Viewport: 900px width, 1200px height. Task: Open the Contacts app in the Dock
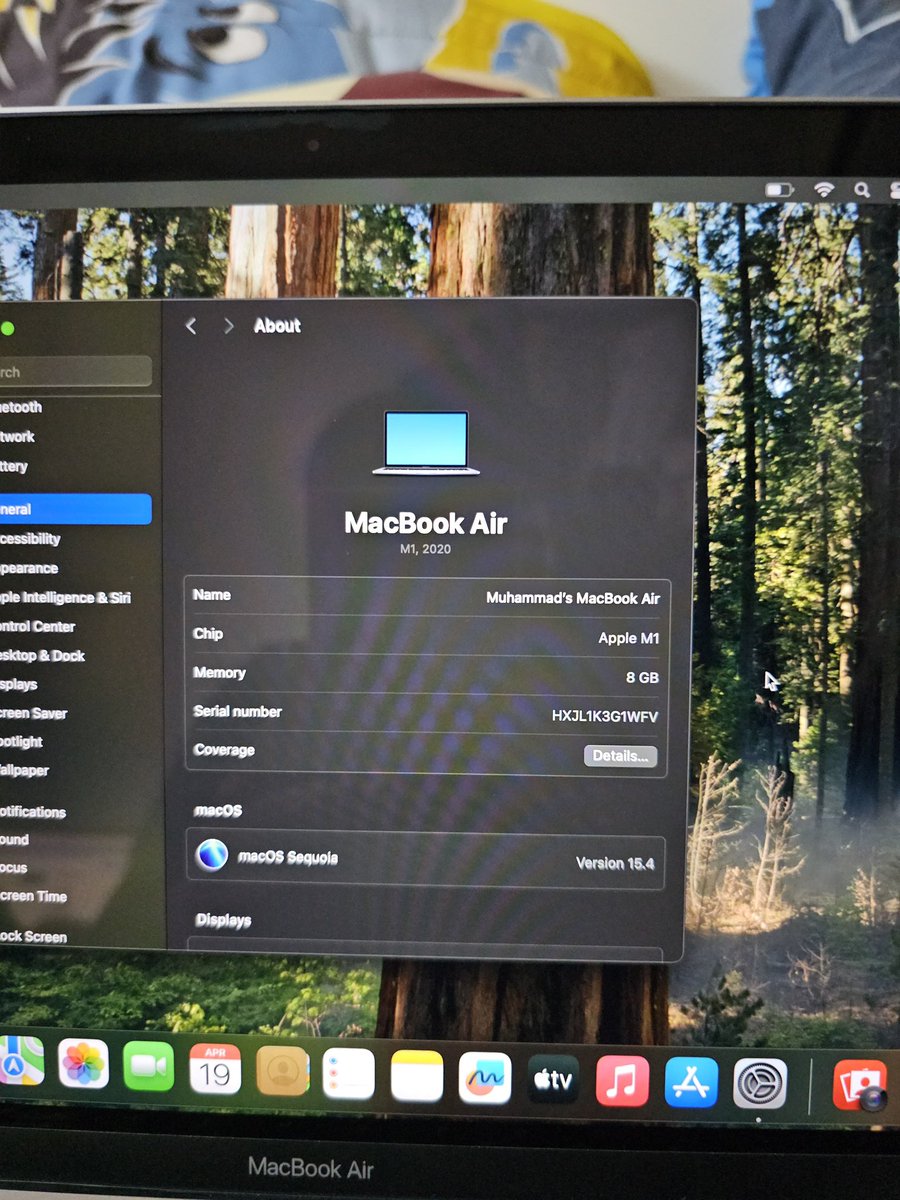coord(282,1071)
